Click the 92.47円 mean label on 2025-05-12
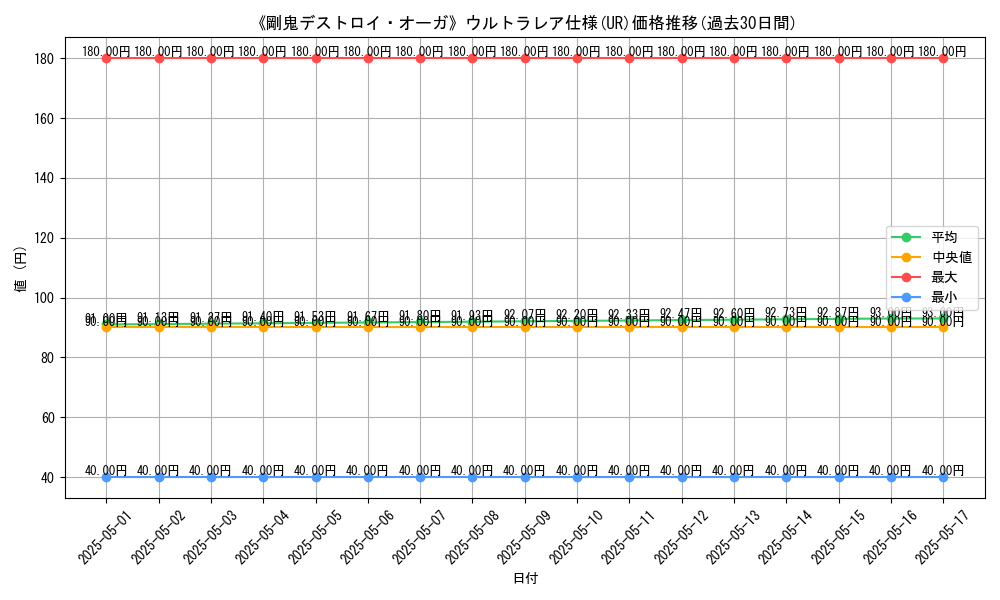The height and width of the screenshot is (600, 1000). point(682,313)
